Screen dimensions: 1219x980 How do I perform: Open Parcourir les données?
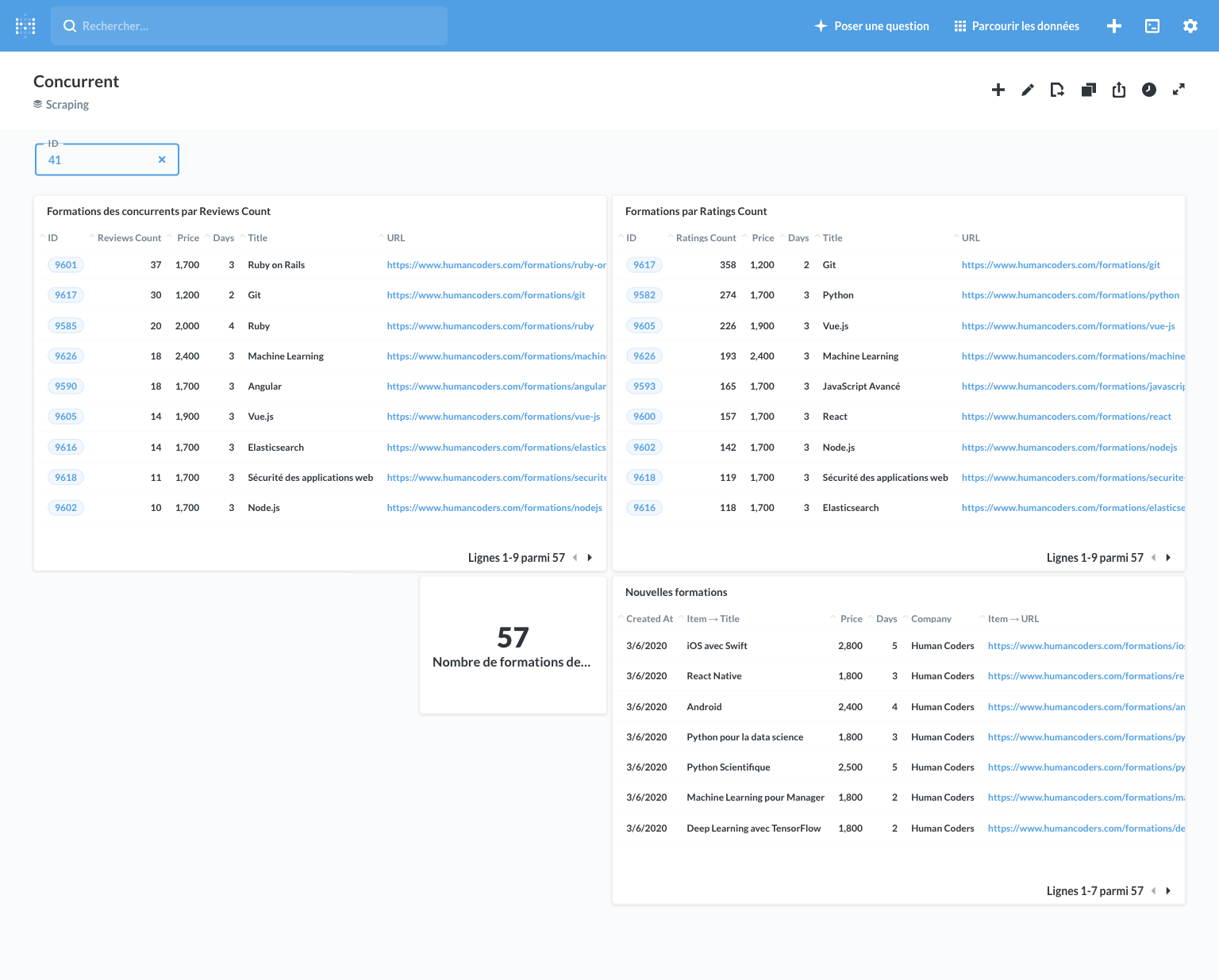pos(1017,26)
